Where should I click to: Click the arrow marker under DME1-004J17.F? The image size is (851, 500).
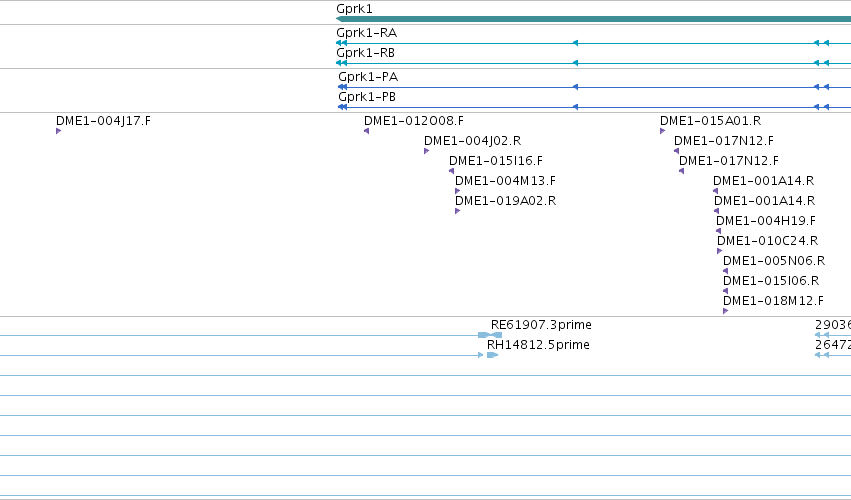pos(59,131)
